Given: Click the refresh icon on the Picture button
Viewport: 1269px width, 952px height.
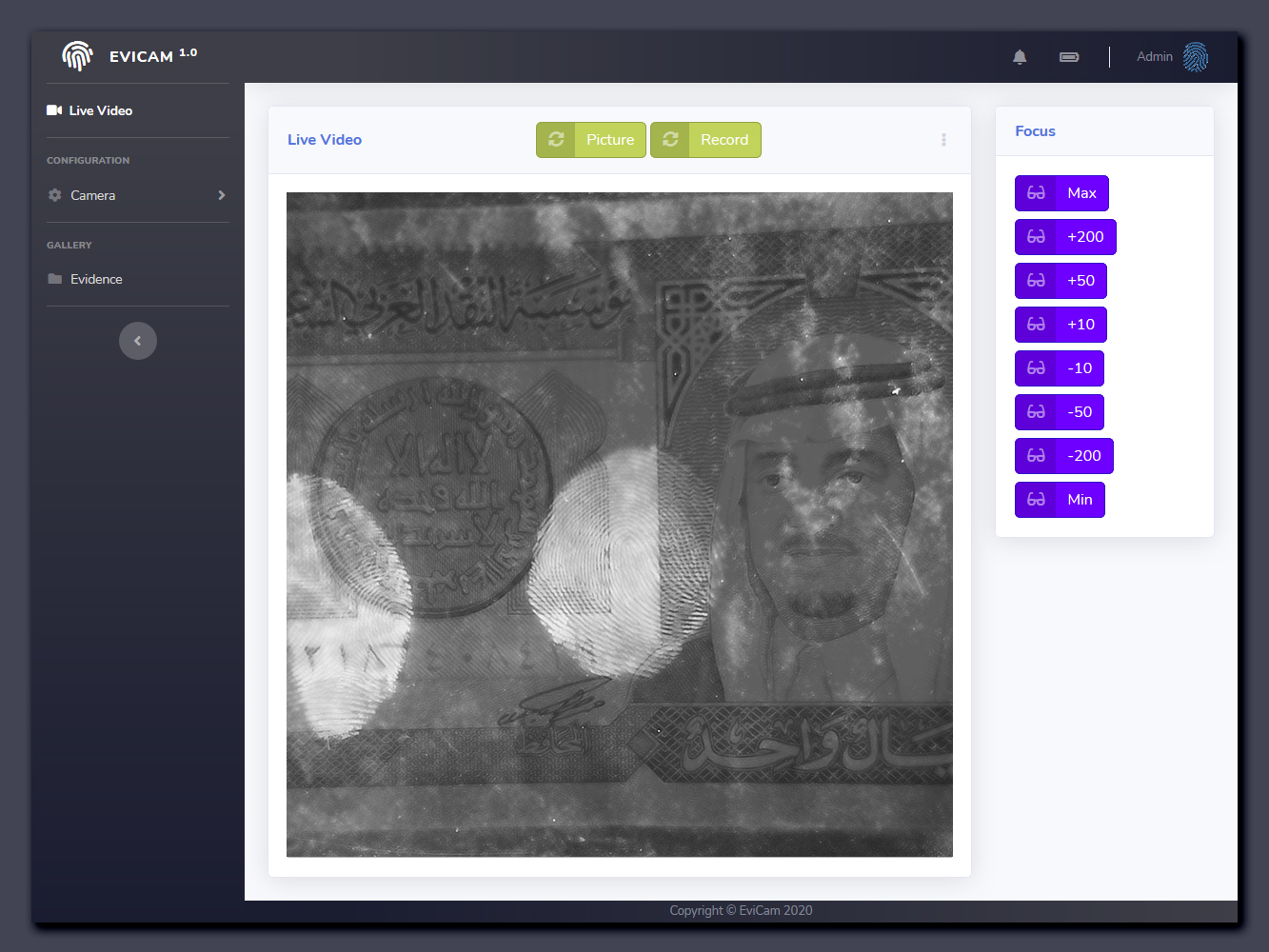Looking at the screenshot, I should 556,140.
